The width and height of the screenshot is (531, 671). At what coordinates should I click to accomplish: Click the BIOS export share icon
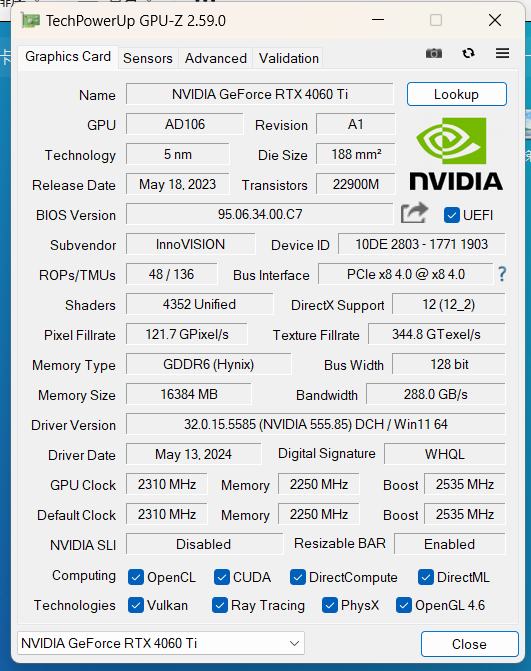point(414,213)
